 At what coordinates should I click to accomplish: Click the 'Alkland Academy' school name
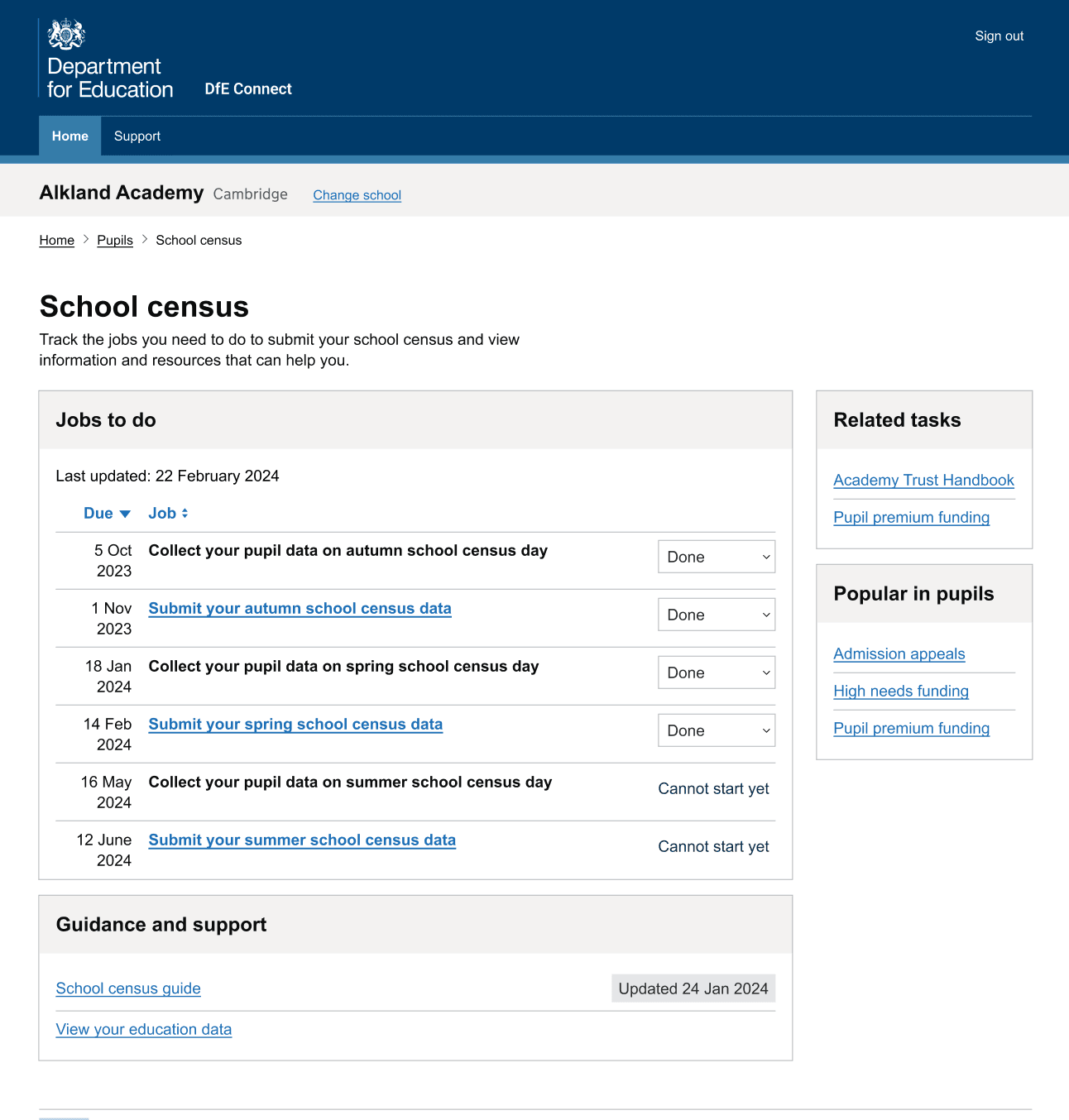click(122, 193)
